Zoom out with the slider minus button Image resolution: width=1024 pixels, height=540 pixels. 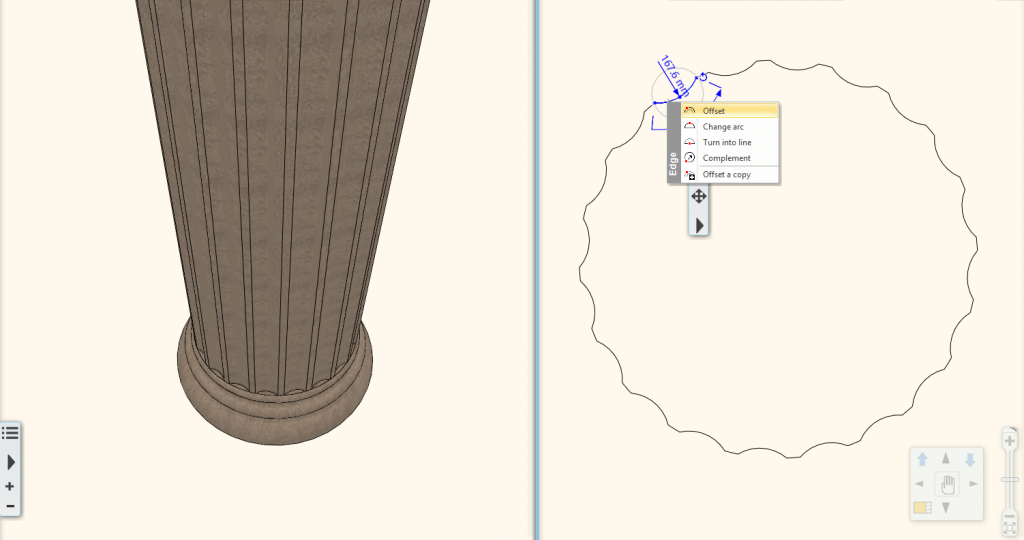point(1010,517)
